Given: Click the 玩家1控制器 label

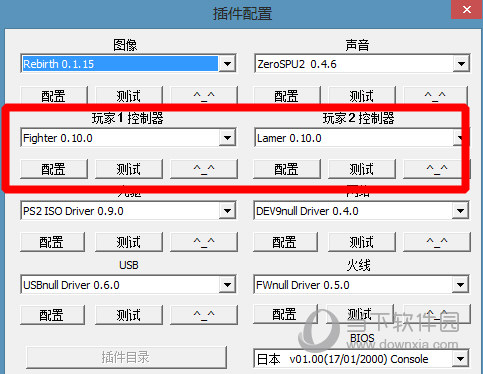Looking at the screenshot, I should click(x=128, y=118).
